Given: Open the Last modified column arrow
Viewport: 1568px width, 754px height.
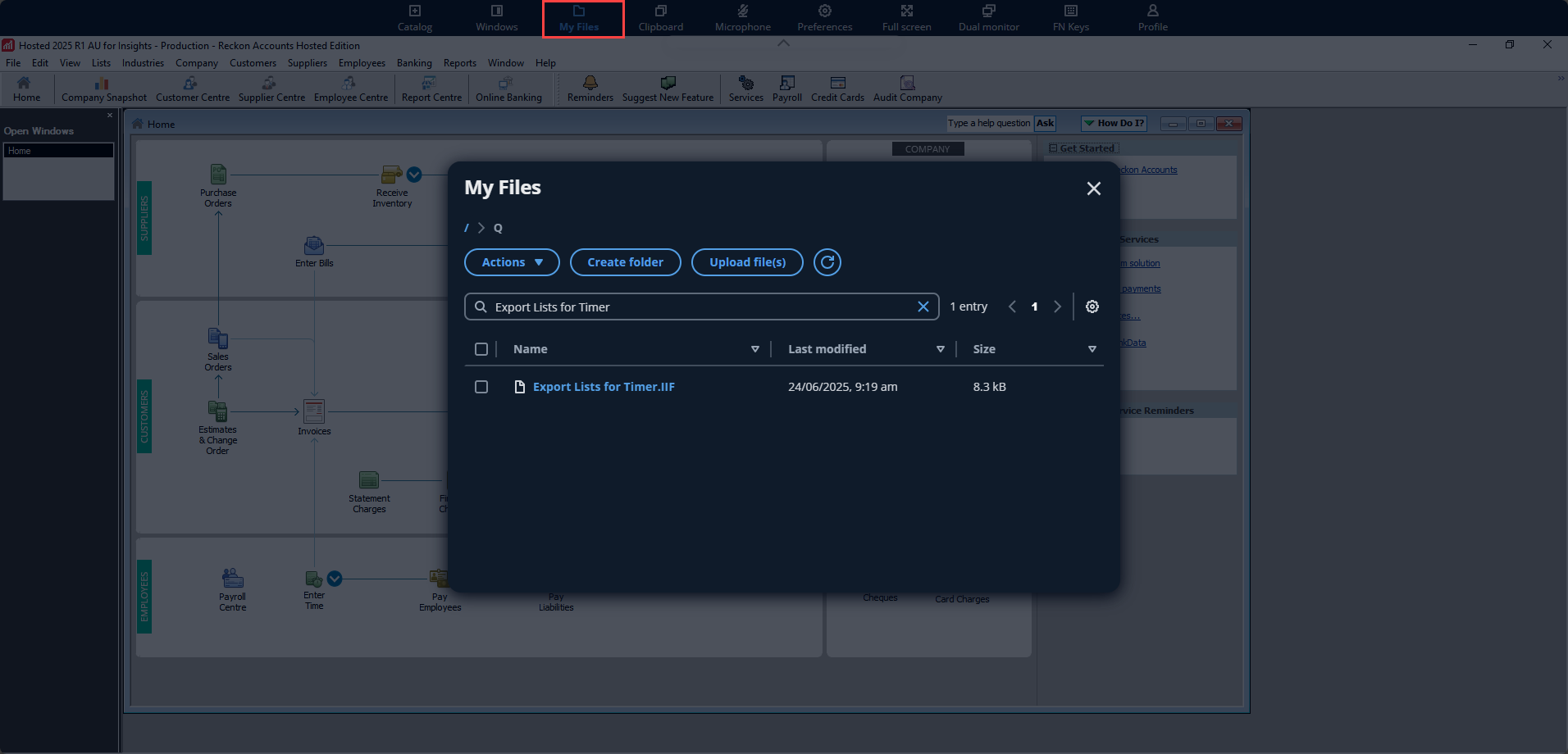Looking at the screenshot, I should 940,349.
